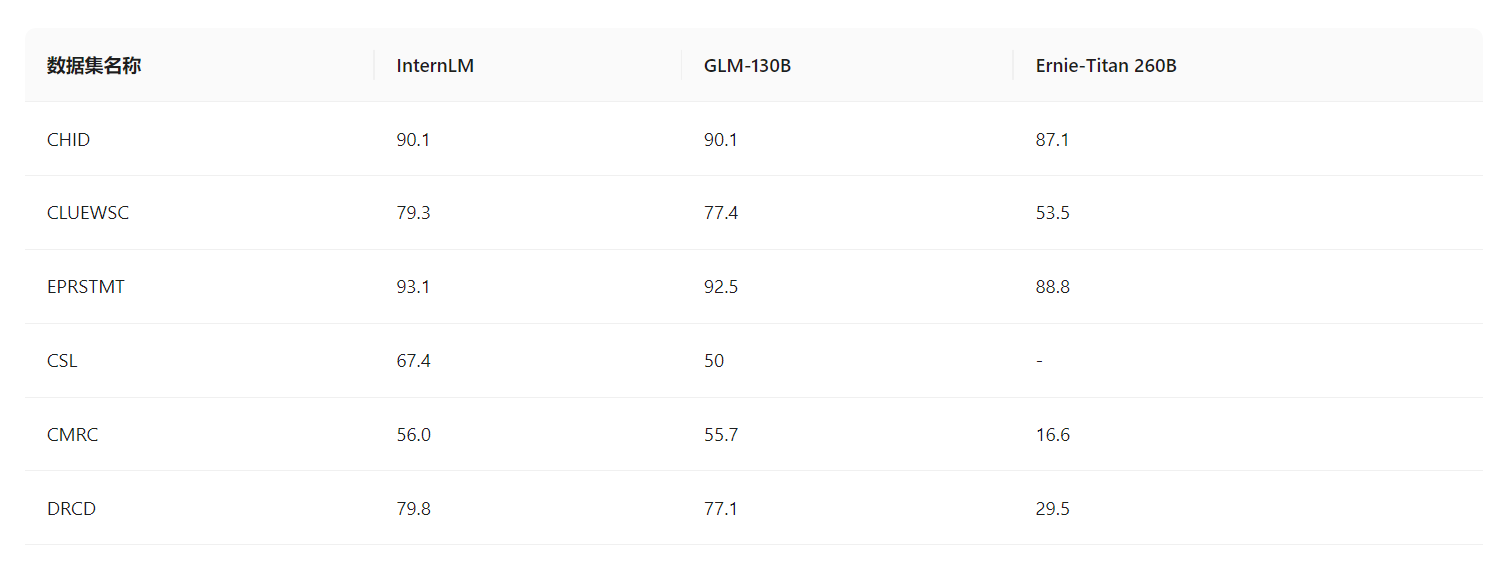The width and height of the screenshot is (1499, 572).
Task: Click the 93.1 EPRSTMT score
Action: pyautogui.click(x=413, y=287)
